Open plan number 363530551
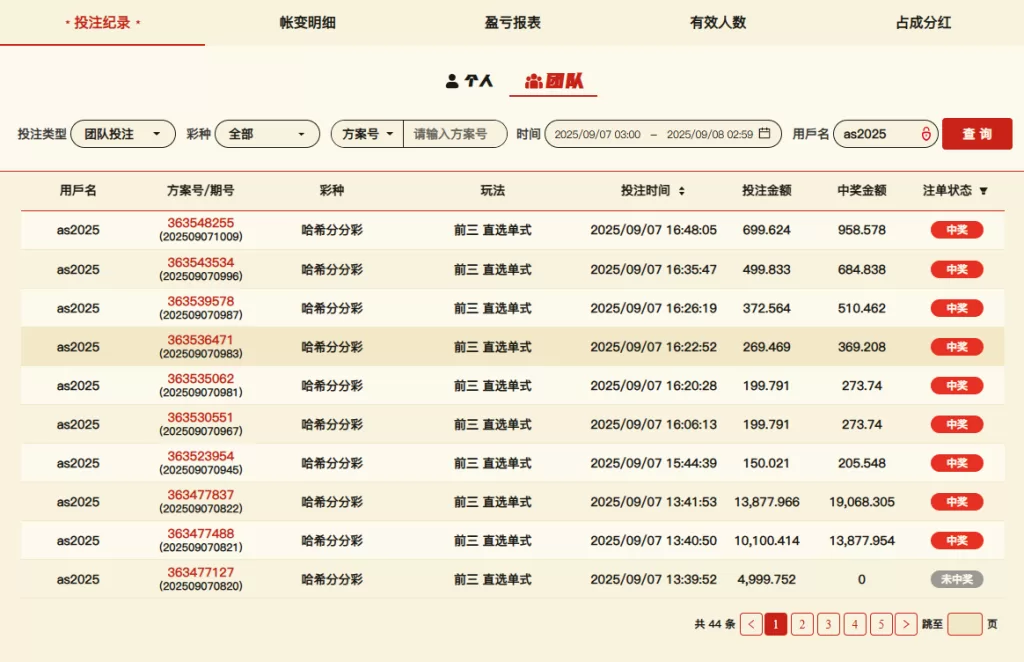This screenshot has height=662, width=1024. (x=200, y=417)
